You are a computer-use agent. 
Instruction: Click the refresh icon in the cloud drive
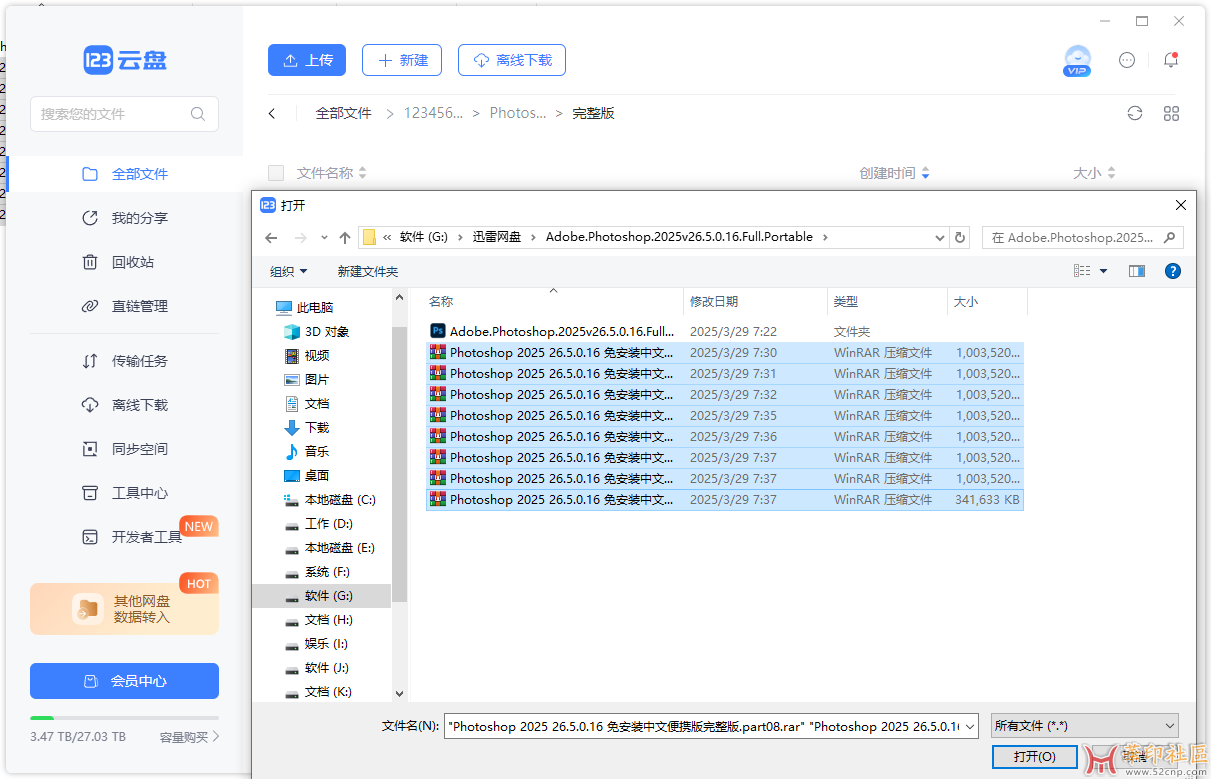(1135, 113)
